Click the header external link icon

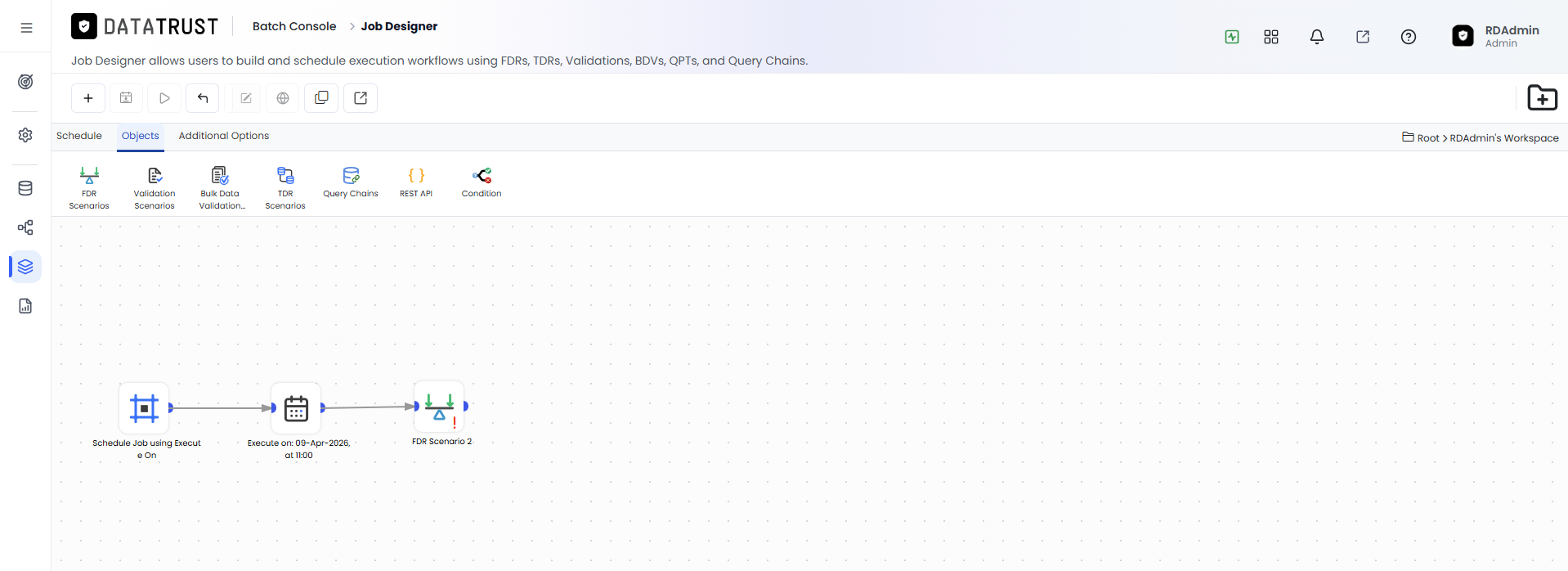click(1363, 37)
